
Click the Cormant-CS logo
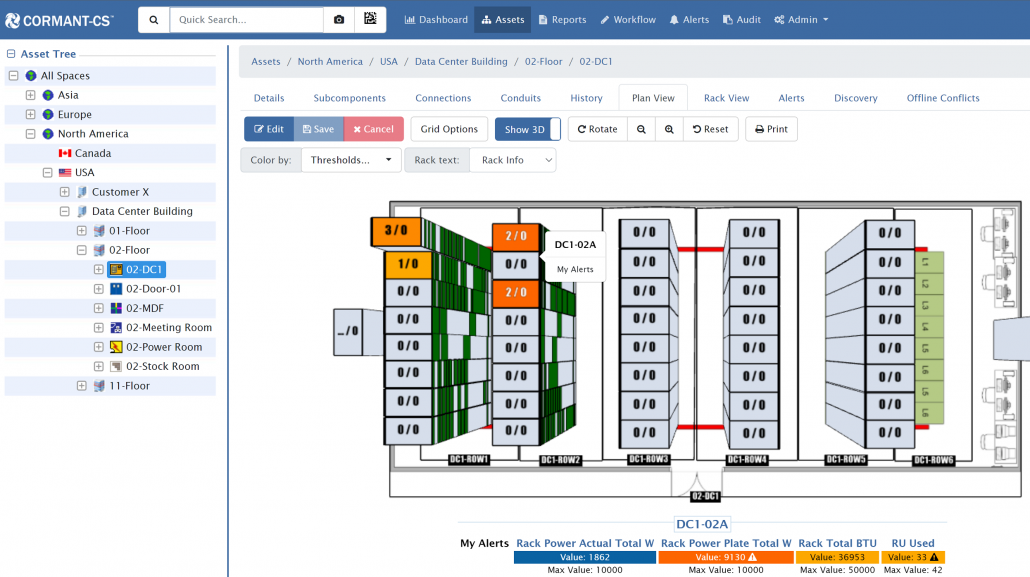click(59, 19)
